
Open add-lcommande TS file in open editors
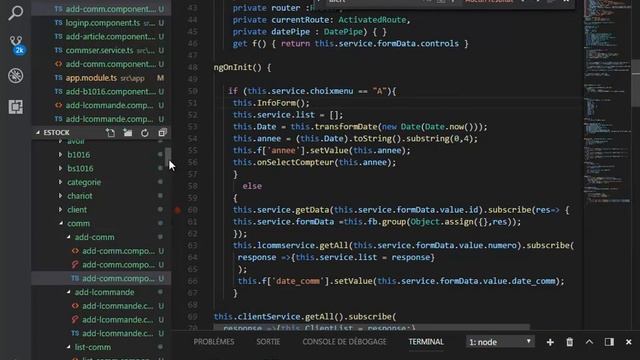pyautogui.click(x=101, y=119)
